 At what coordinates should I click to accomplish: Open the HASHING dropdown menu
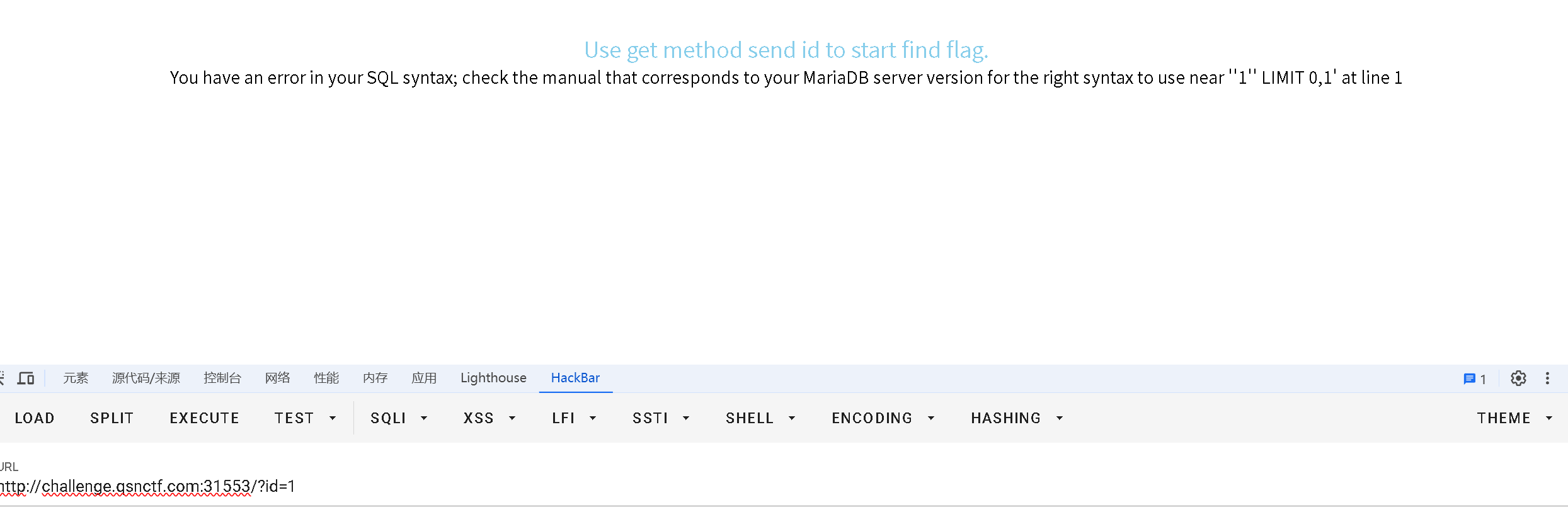[1017, 418]
